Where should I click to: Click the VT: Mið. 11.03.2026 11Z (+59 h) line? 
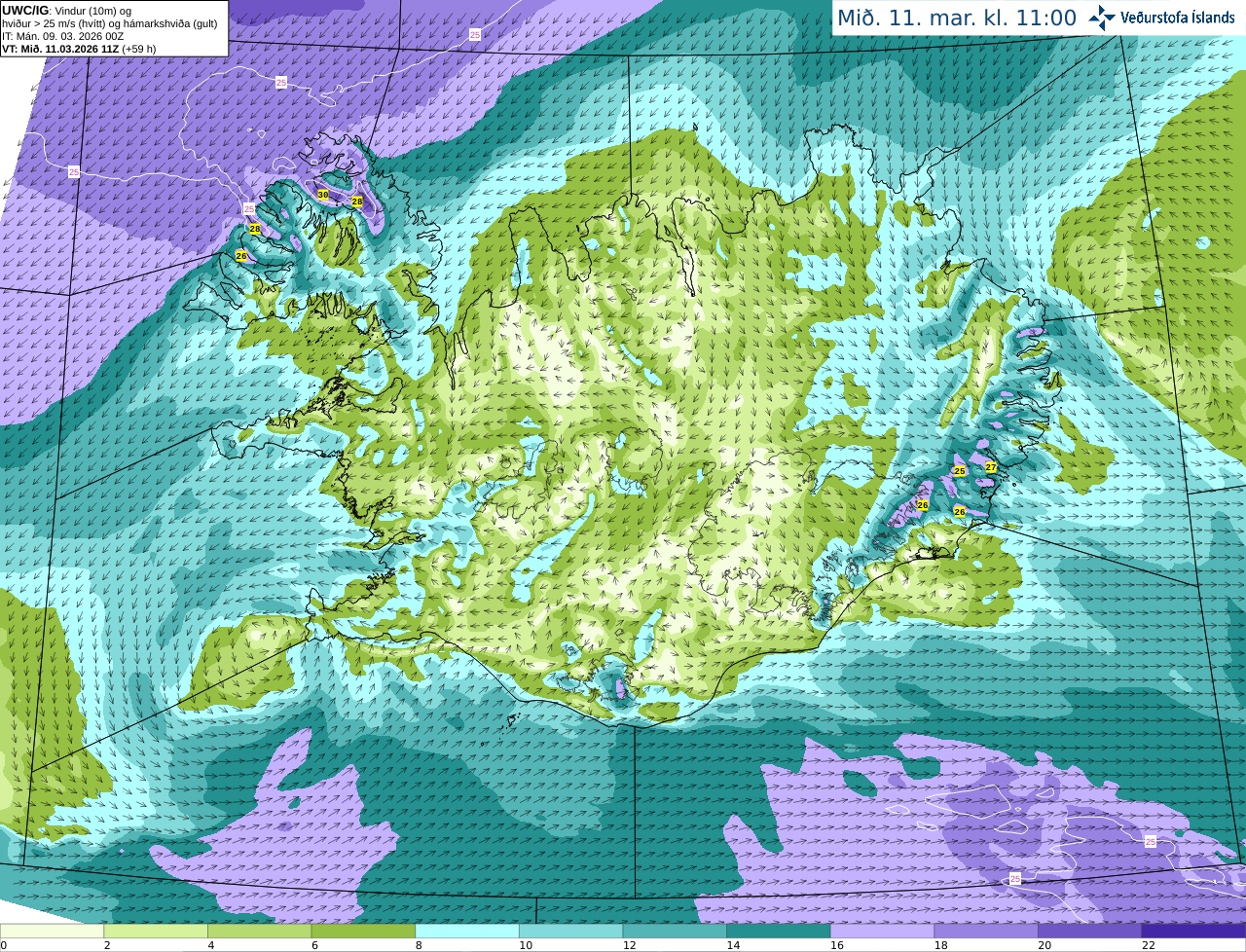79,49
